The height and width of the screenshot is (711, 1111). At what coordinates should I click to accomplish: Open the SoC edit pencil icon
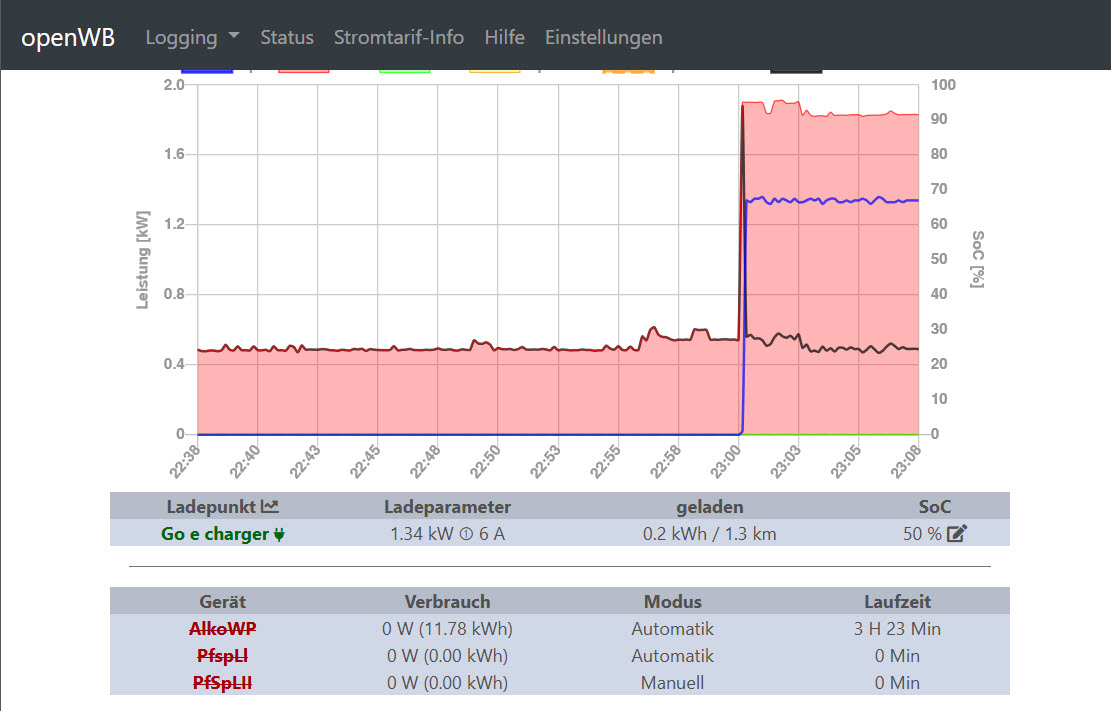coord(957,534)
